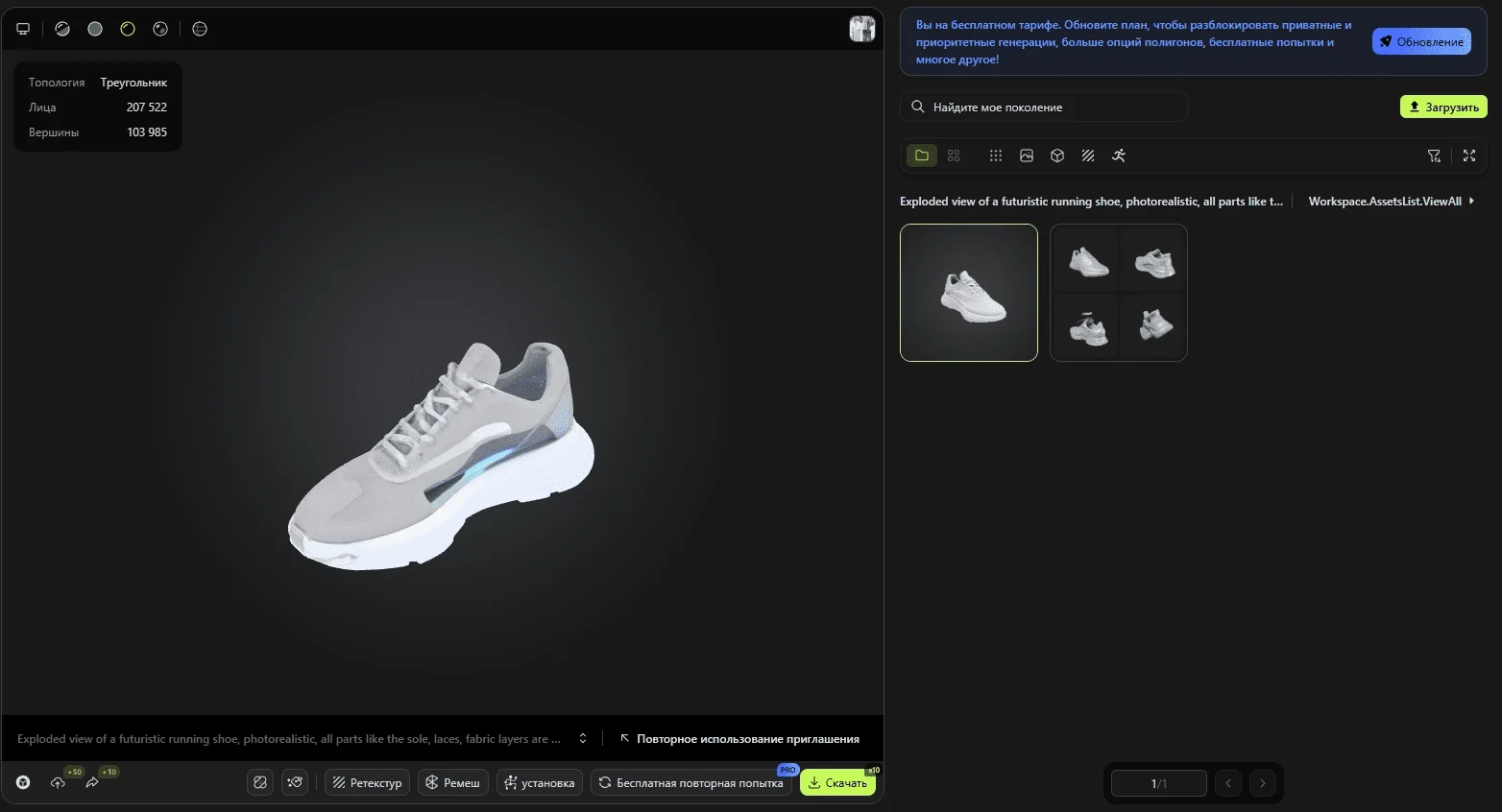Click the cloud upload icon with +50 badge

tap(59, 783)
